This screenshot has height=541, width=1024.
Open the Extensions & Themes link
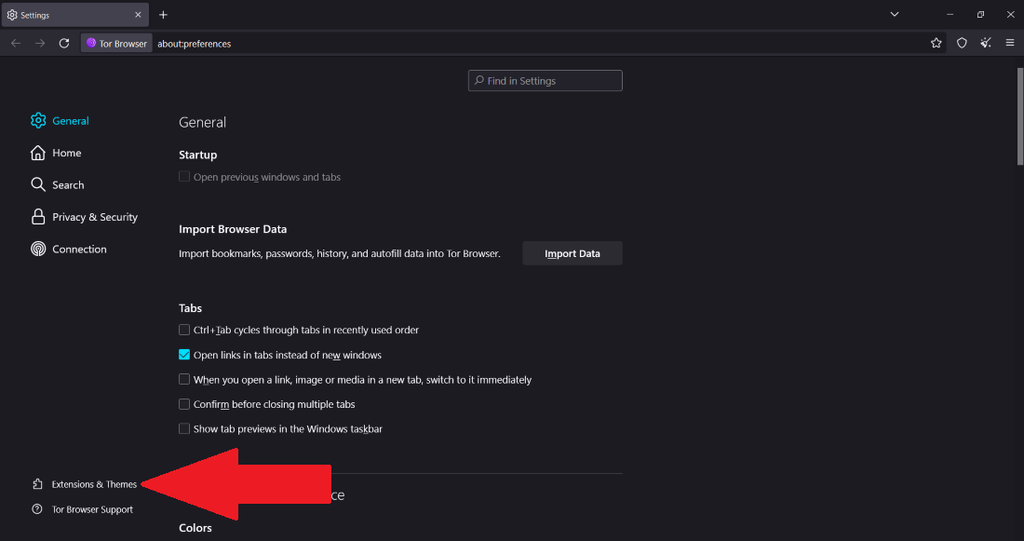[x=93, y=485]
